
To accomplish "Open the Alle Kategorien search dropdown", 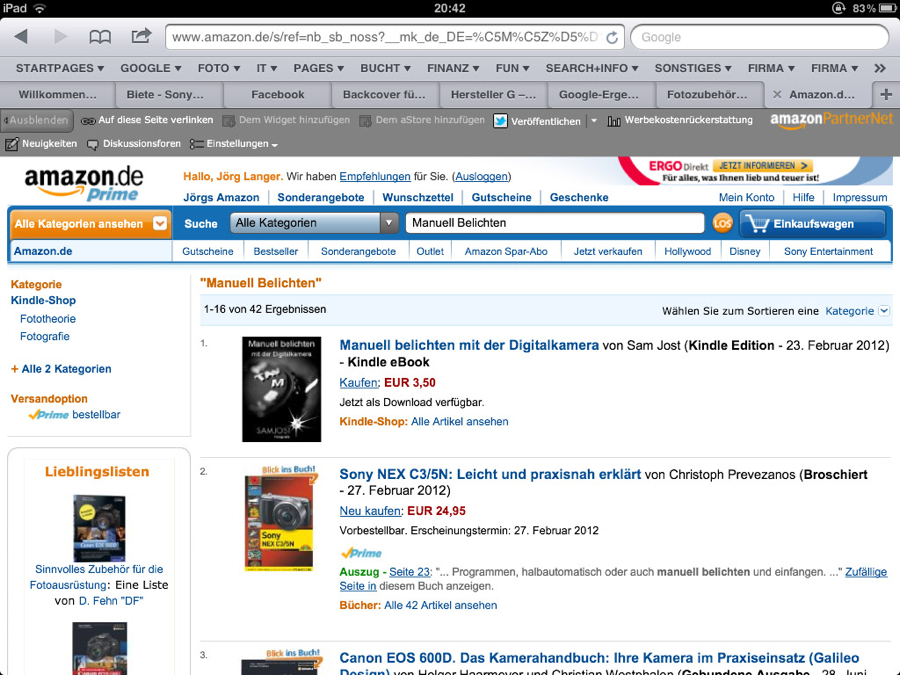I will tap(313, 223).
